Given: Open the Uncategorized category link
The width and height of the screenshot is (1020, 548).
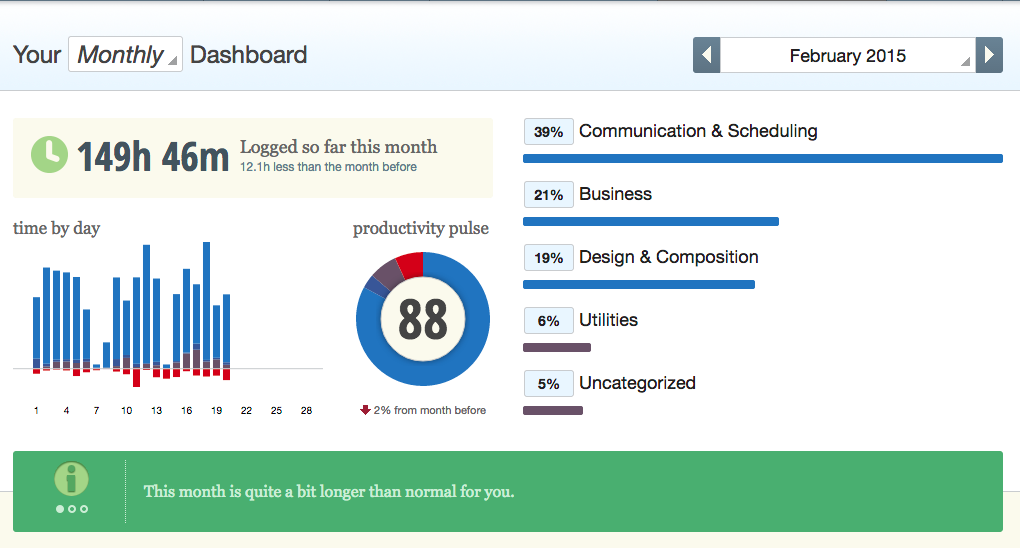Looking at the screenshot, I should [x=637, y=383].
